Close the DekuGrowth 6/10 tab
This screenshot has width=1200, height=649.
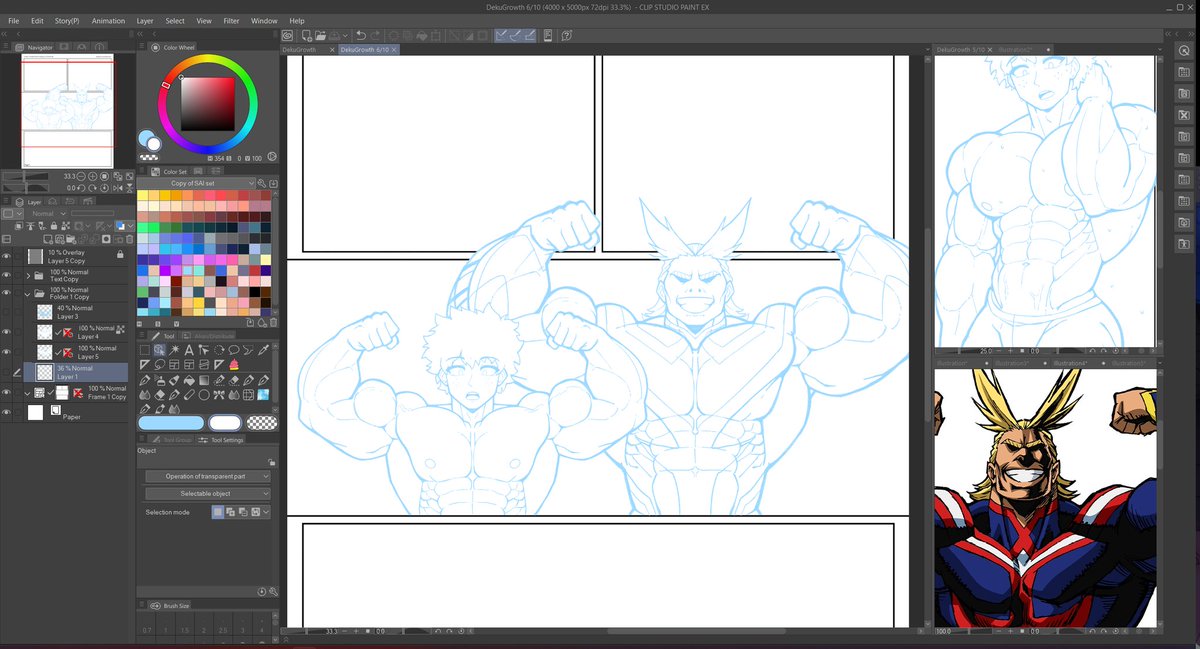coord(394,49)
